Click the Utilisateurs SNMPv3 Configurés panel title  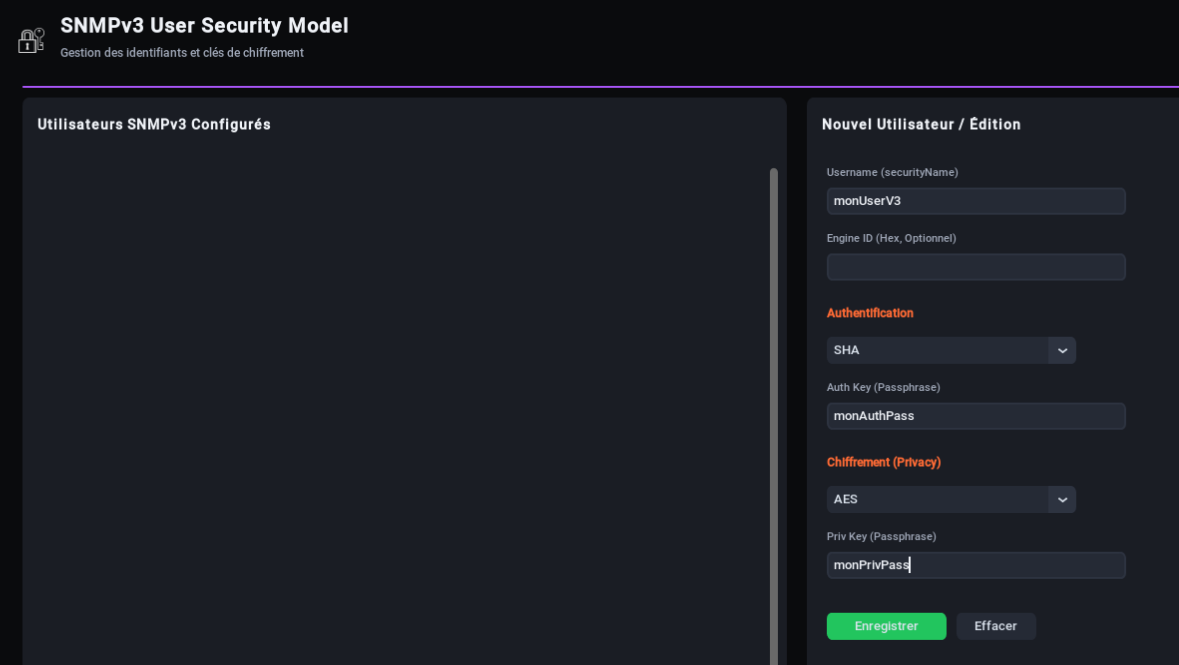coord(153,124)
